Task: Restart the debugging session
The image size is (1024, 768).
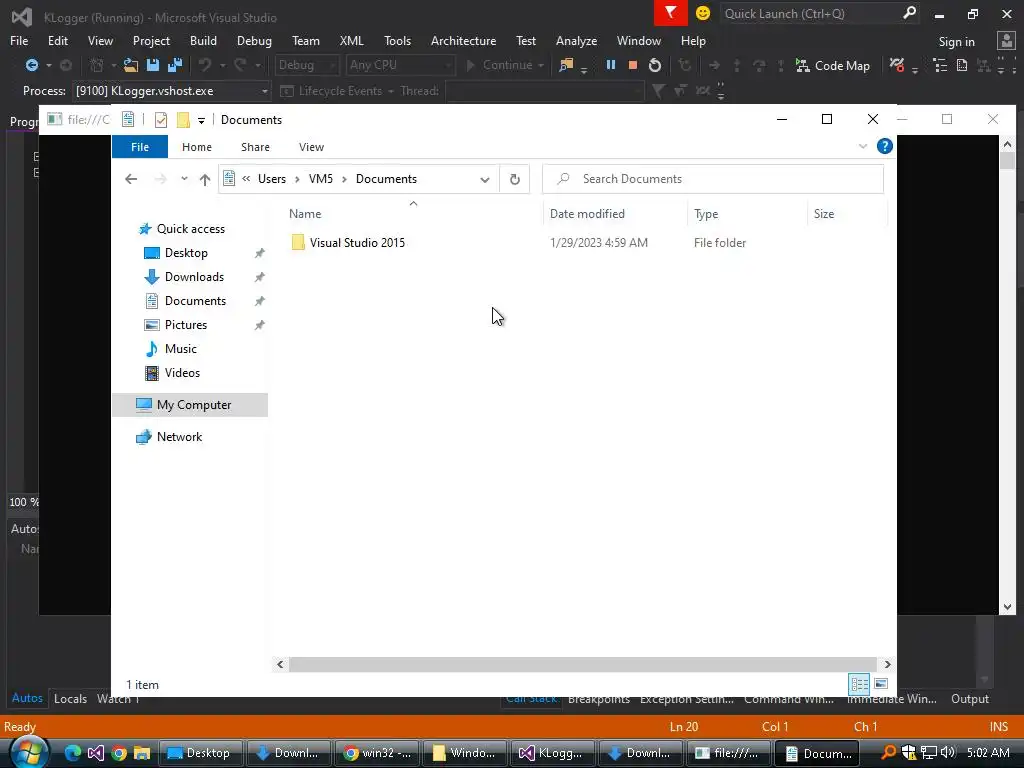Action: click(x=654, y=65)
